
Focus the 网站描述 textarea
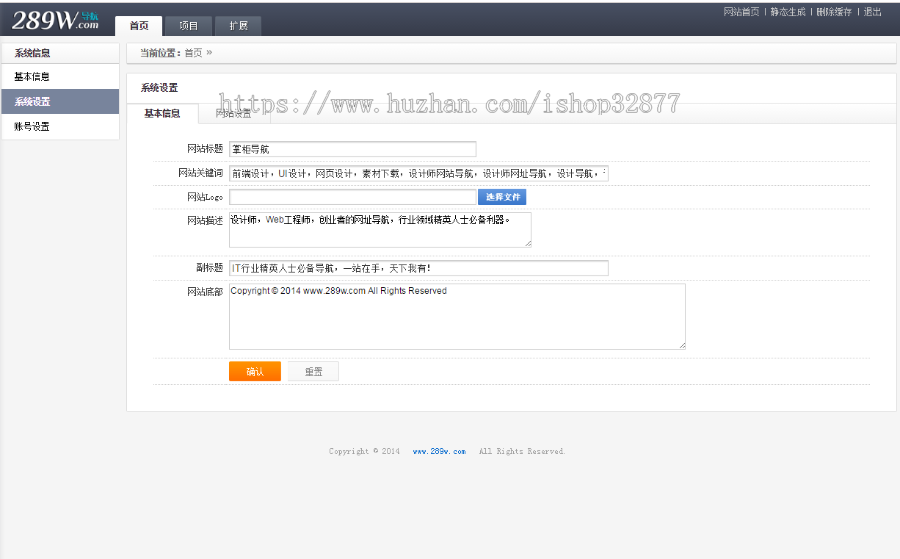[380, 230]
